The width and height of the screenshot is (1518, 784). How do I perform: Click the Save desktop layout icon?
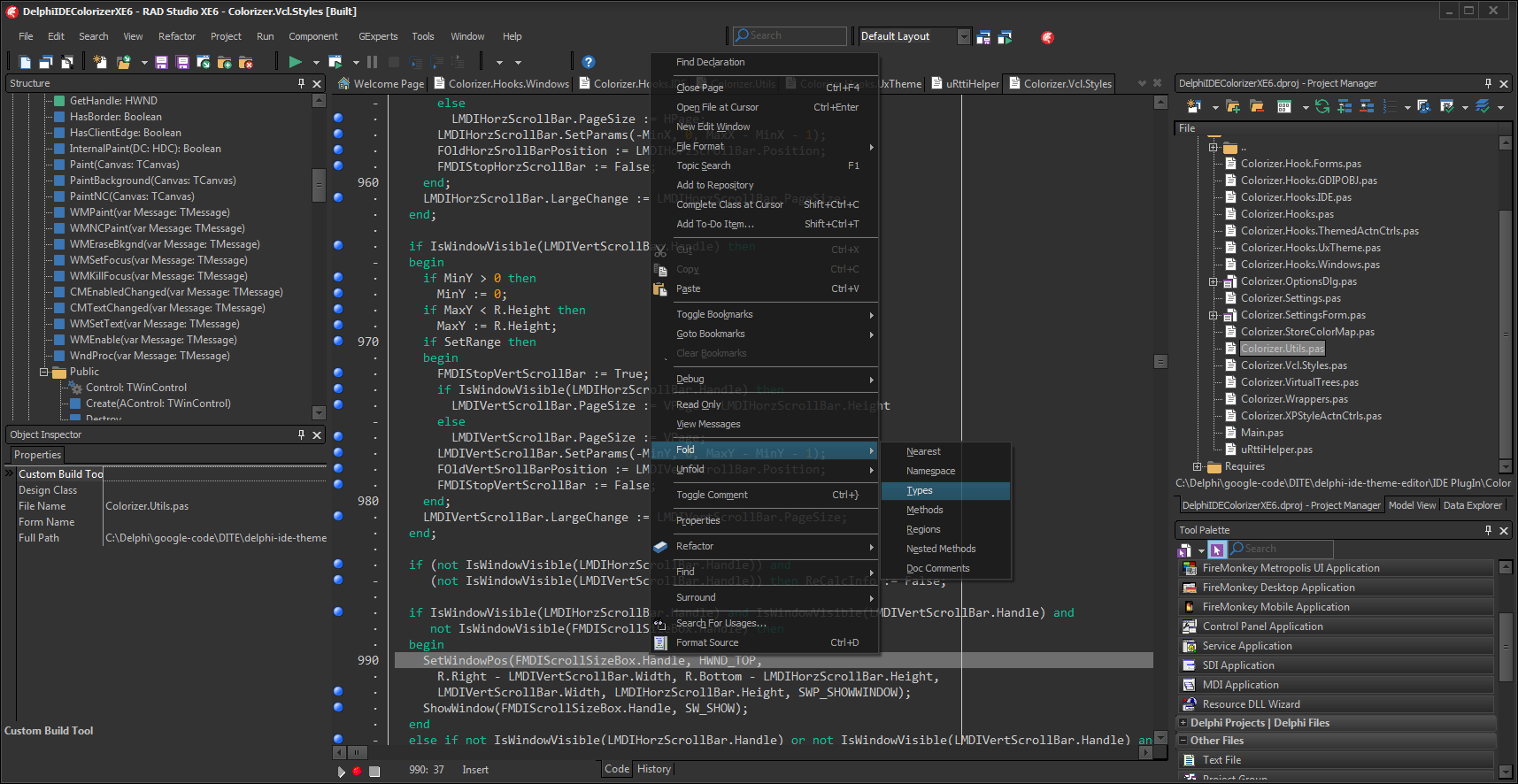[x=983, y=37]
